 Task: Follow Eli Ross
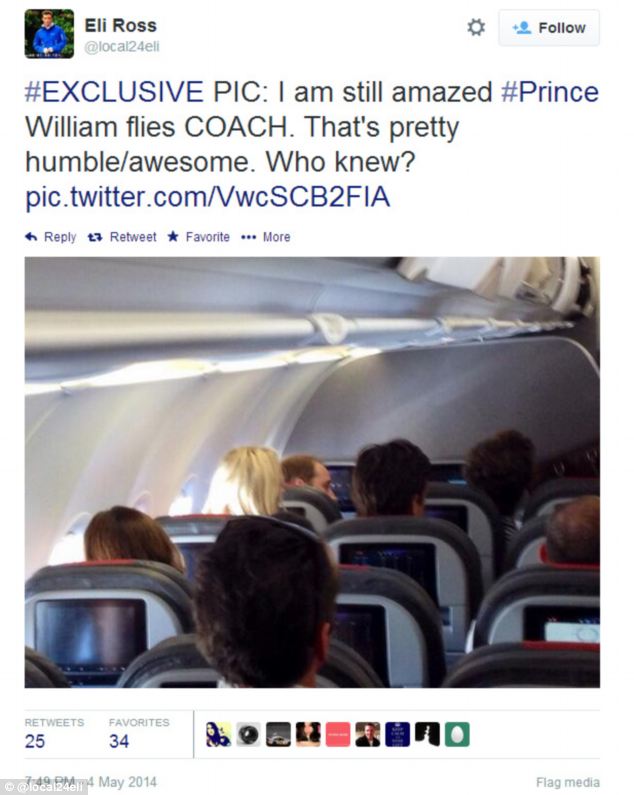(x=549, y=28)
